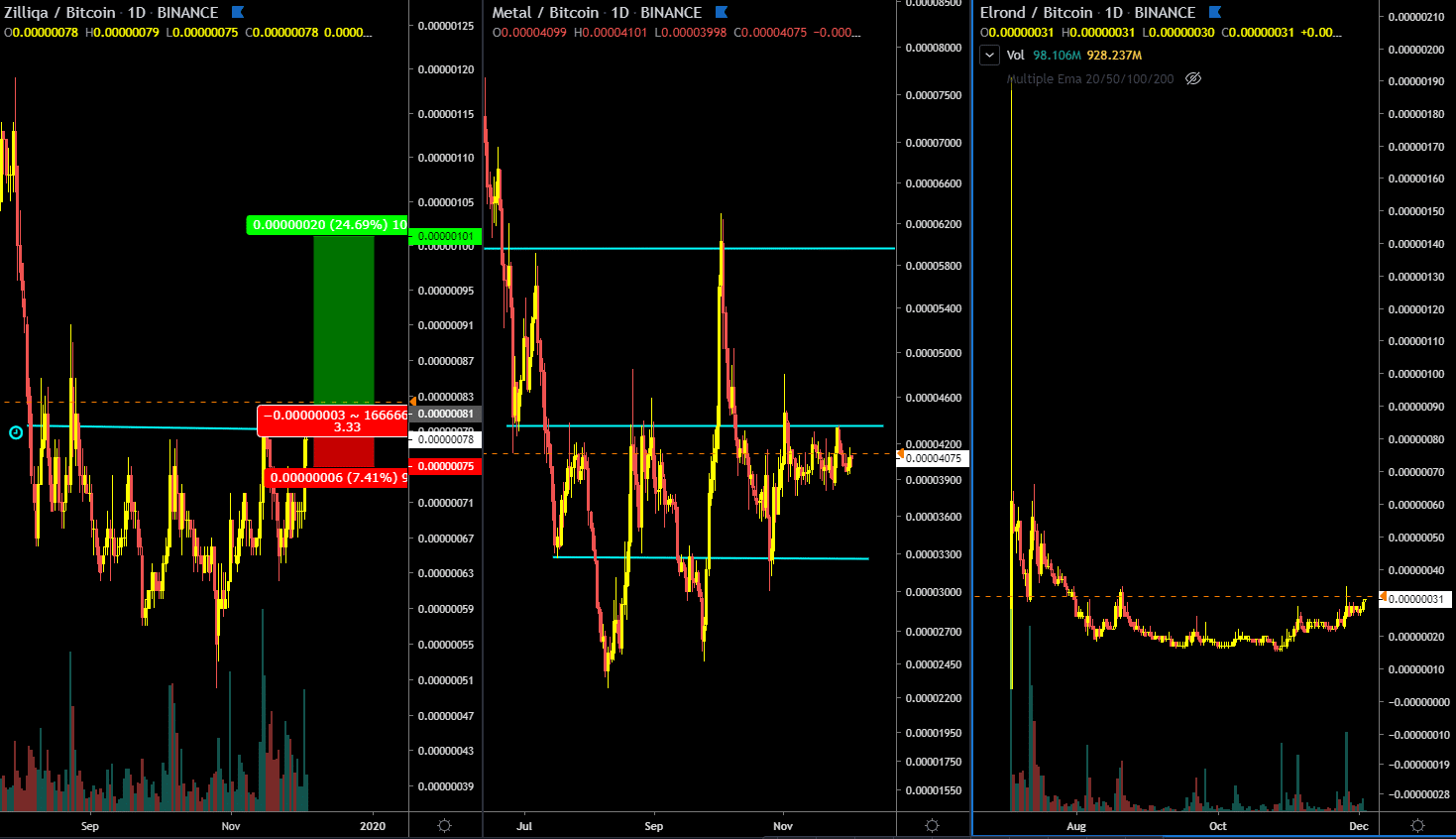Click green 0.00000101 price tag on Zilliqa scale
1456x839 pixels.
tap(445, 236)
